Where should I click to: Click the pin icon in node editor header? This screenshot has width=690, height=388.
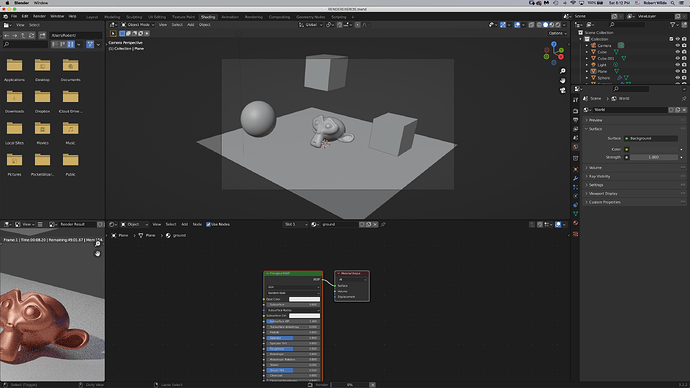tap(383, 224)
